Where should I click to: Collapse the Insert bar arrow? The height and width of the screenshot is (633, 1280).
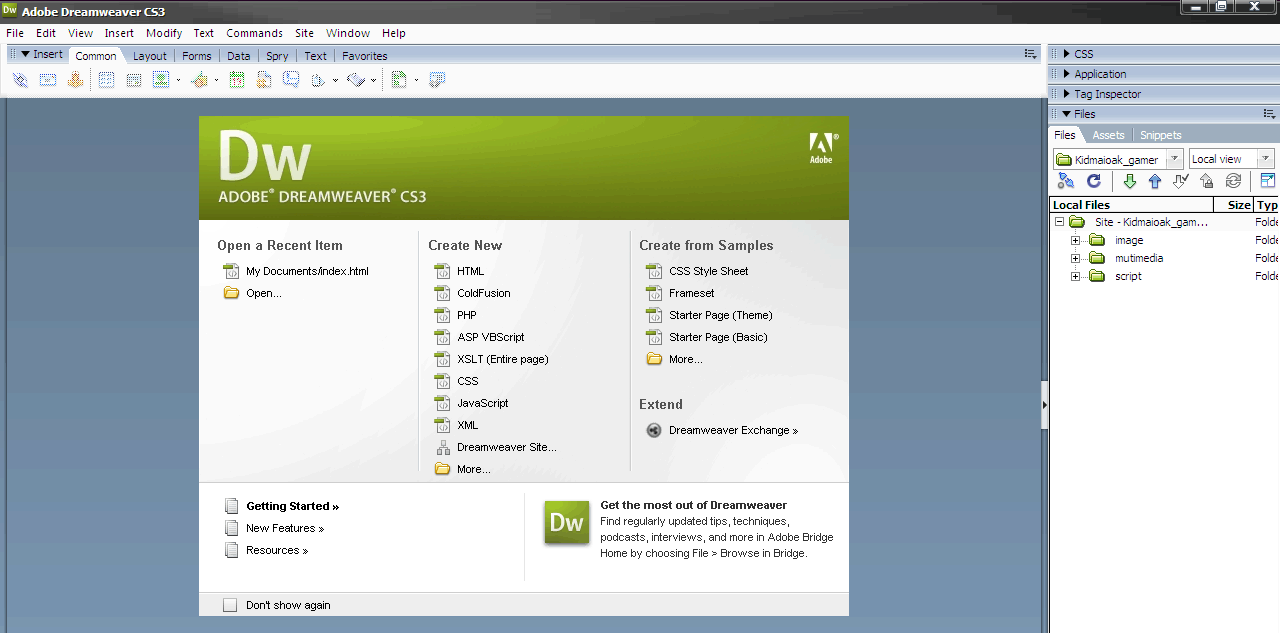pos(26,54)
